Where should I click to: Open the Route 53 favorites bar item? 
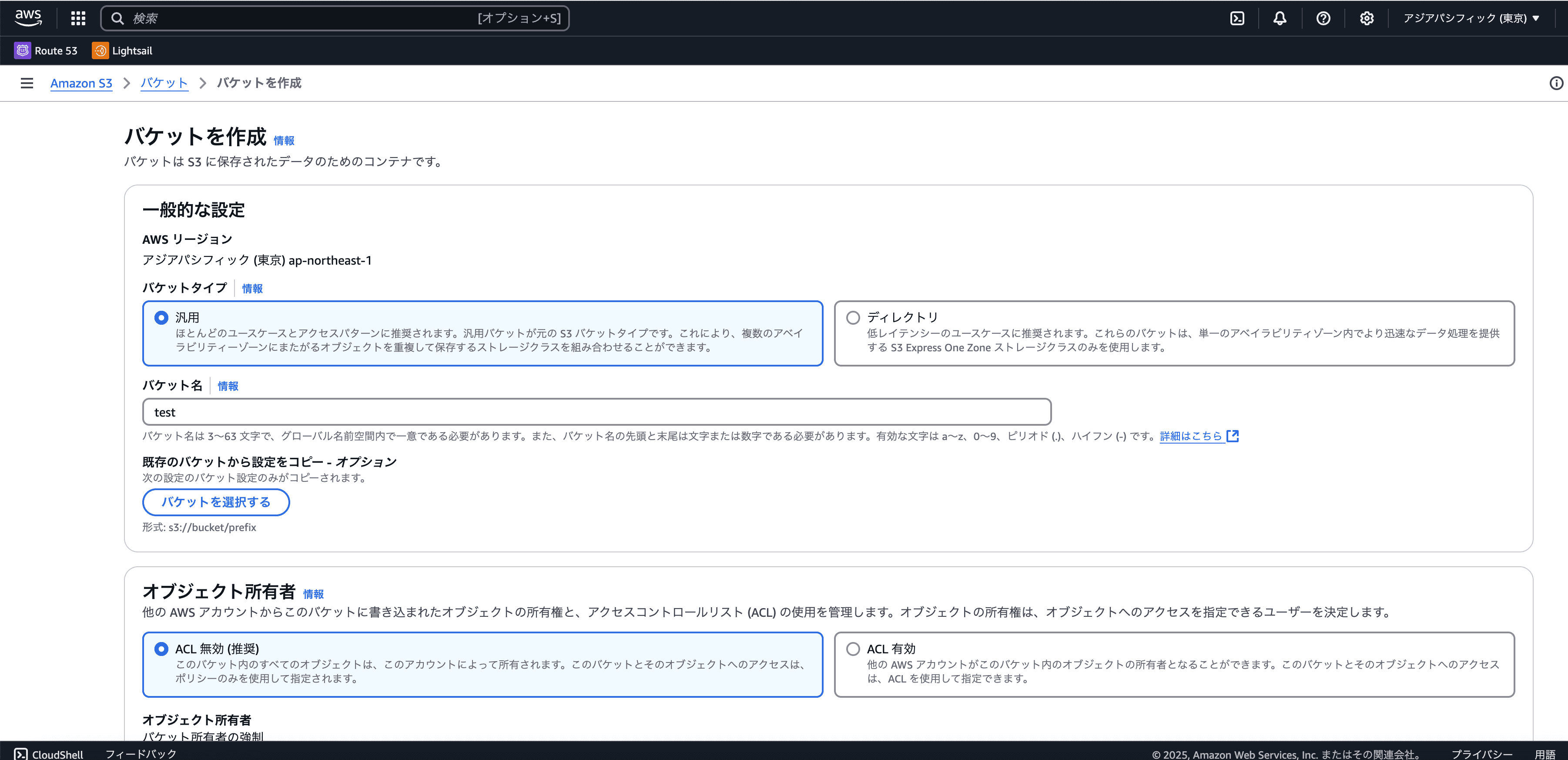coord(46,50)
